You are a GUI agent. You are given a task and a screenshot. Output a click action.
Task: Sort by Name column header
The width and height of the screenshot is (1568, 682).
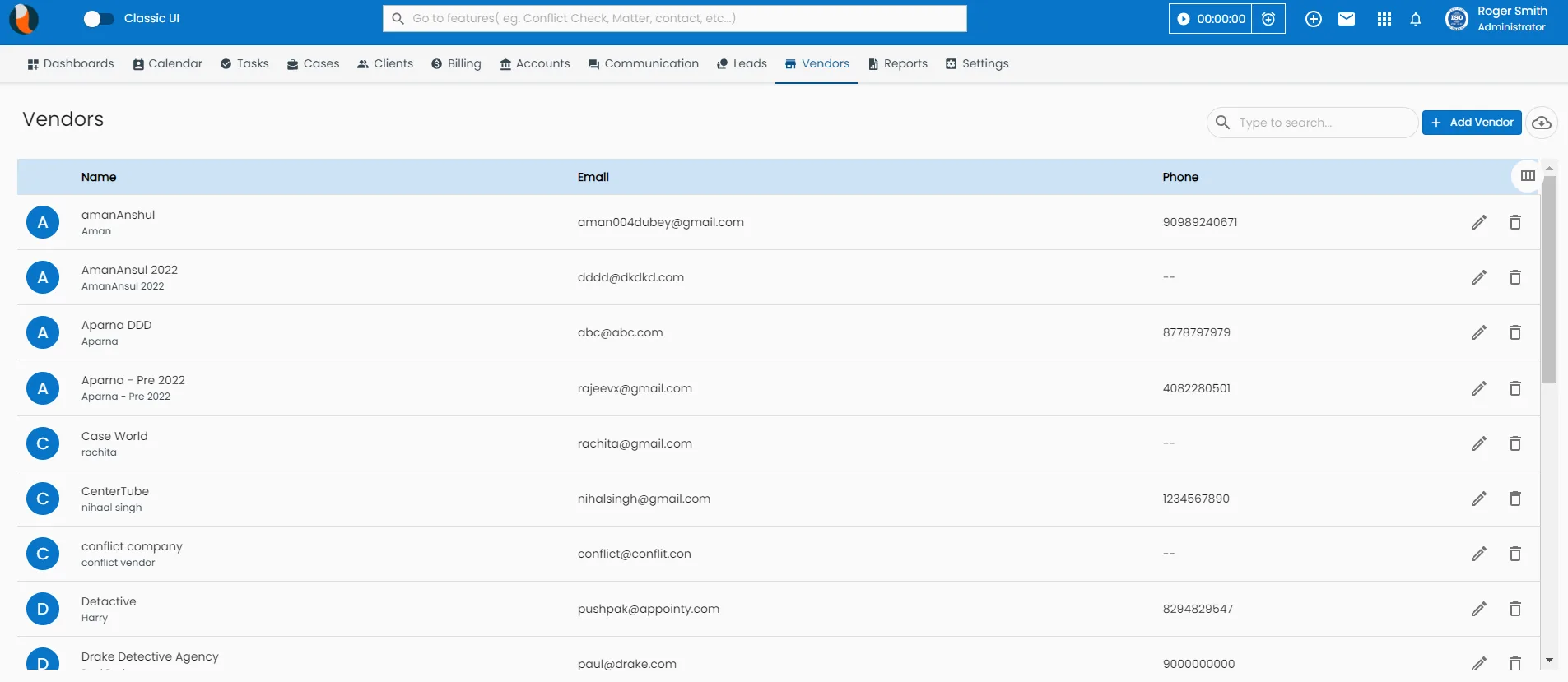click(99, 177)
